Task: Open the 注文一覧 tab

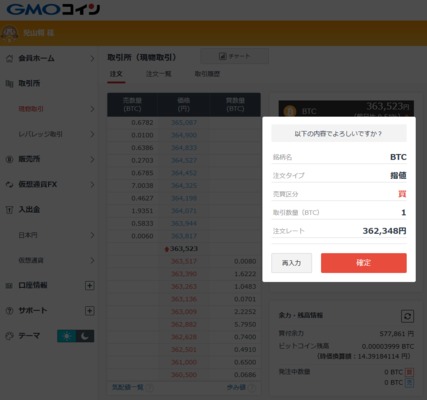Action: 159,74
